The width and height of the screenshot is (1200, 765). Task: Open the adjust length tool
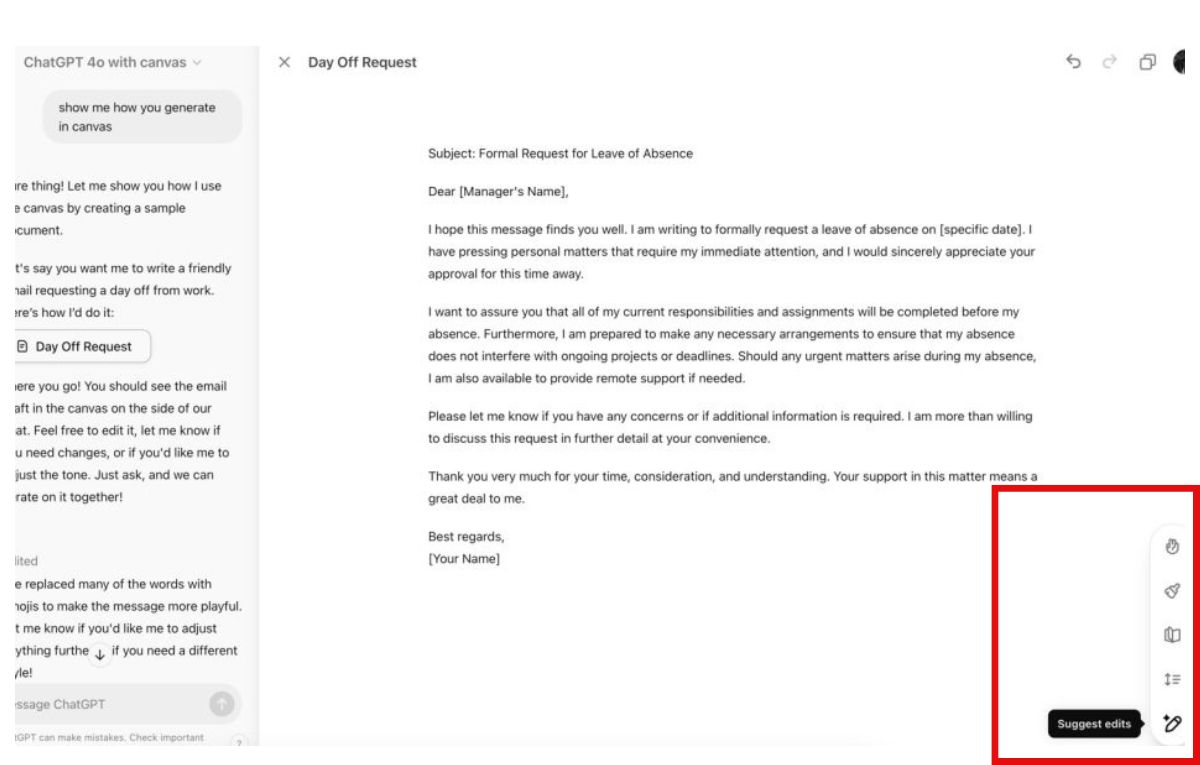(x=1174, y=679)
